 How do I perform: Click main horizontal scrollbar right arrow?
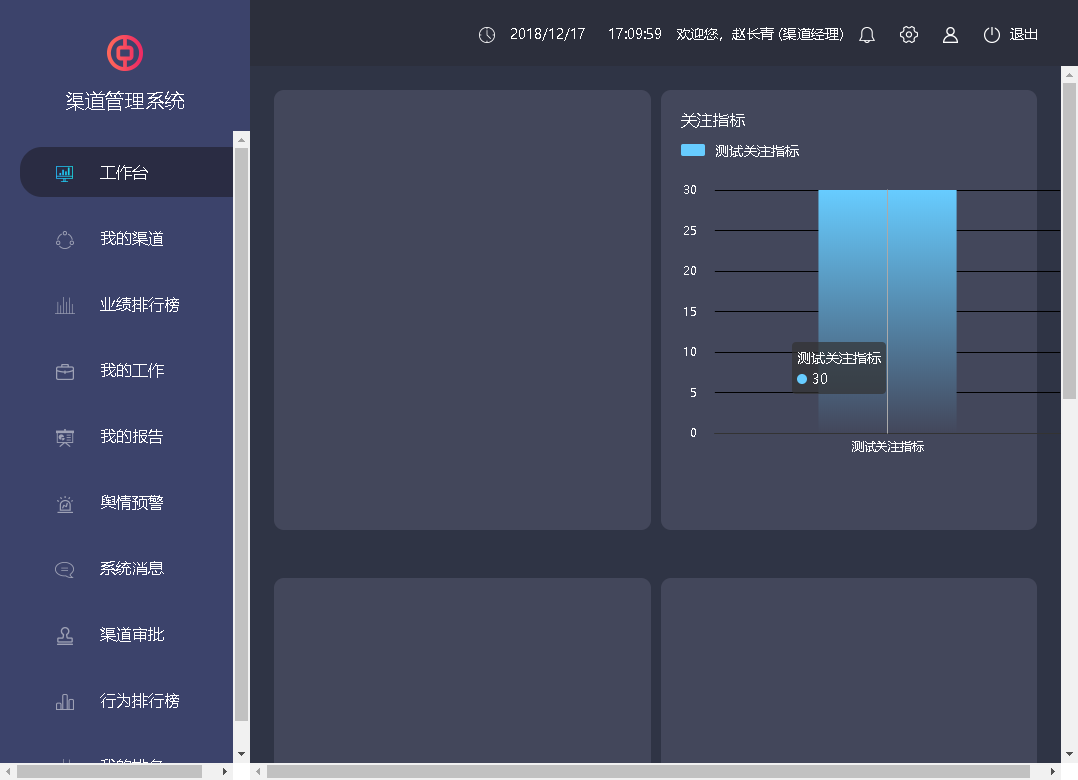[1053, 772]
